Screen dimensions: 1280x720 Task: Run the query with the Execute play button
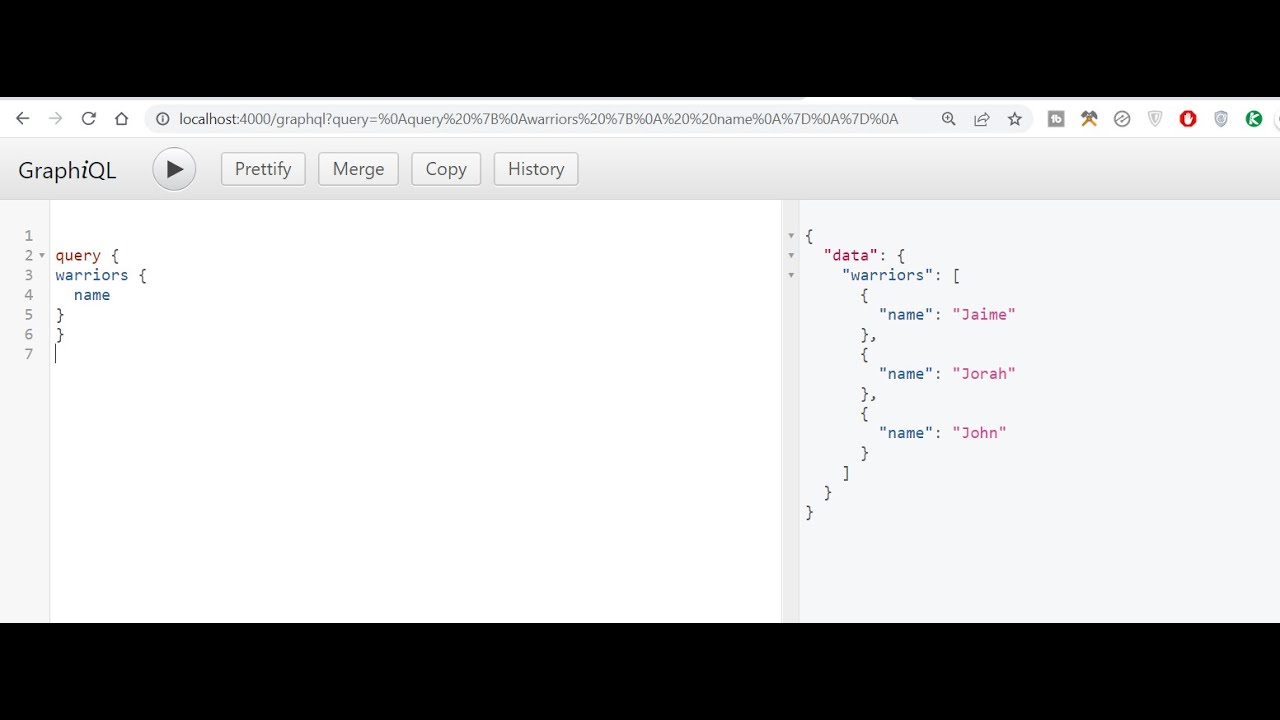tap(174, 169)
